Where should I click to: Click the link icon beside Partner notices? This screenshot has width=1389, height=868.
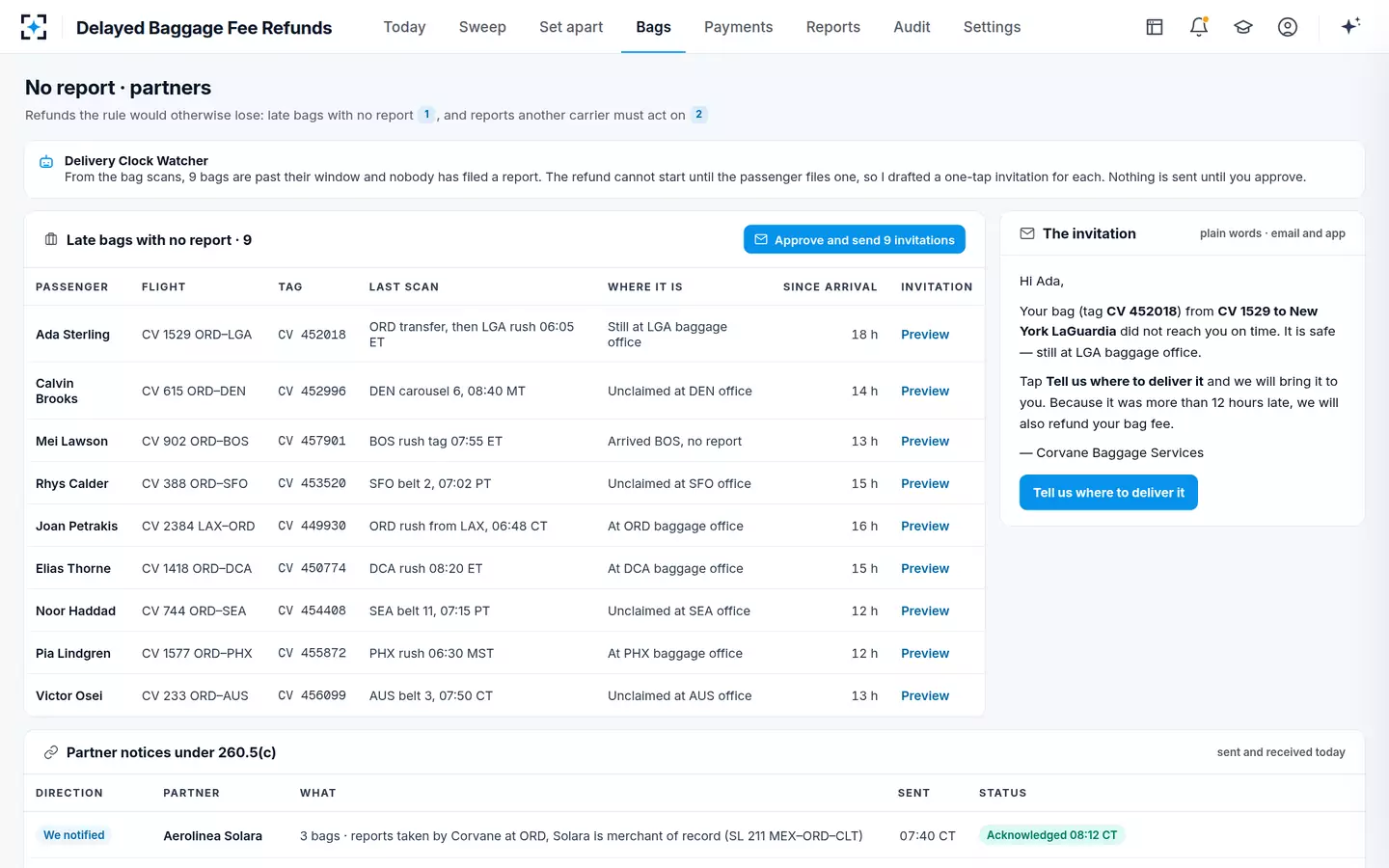tap(51, 752)
